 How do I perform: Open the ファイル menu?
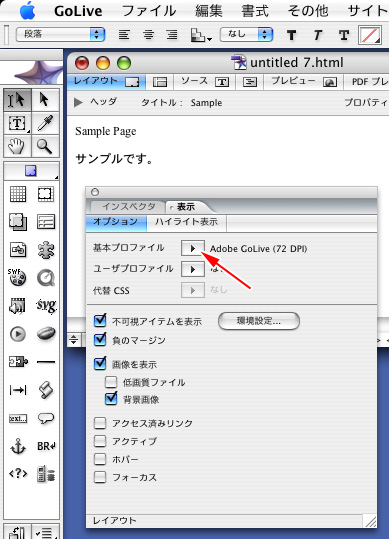(x=149, y=11)
